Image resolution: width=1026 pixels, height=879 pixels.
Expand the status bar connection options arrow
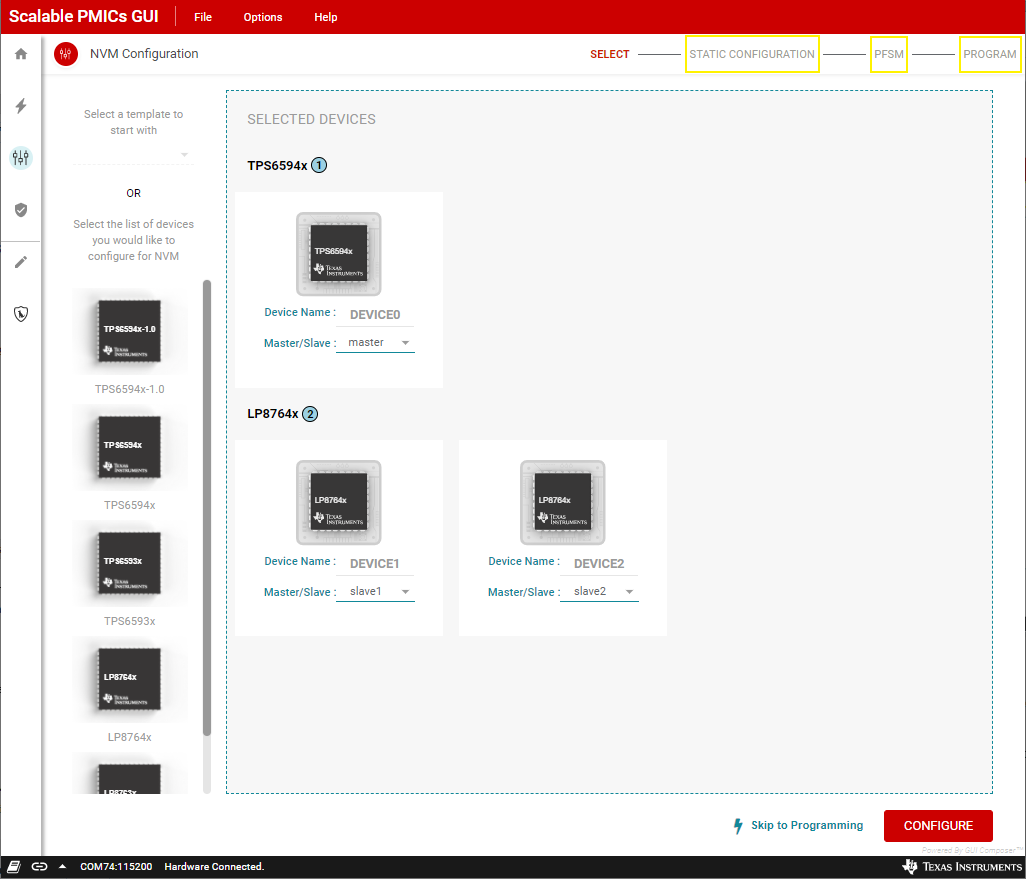(x=62, y=866)
